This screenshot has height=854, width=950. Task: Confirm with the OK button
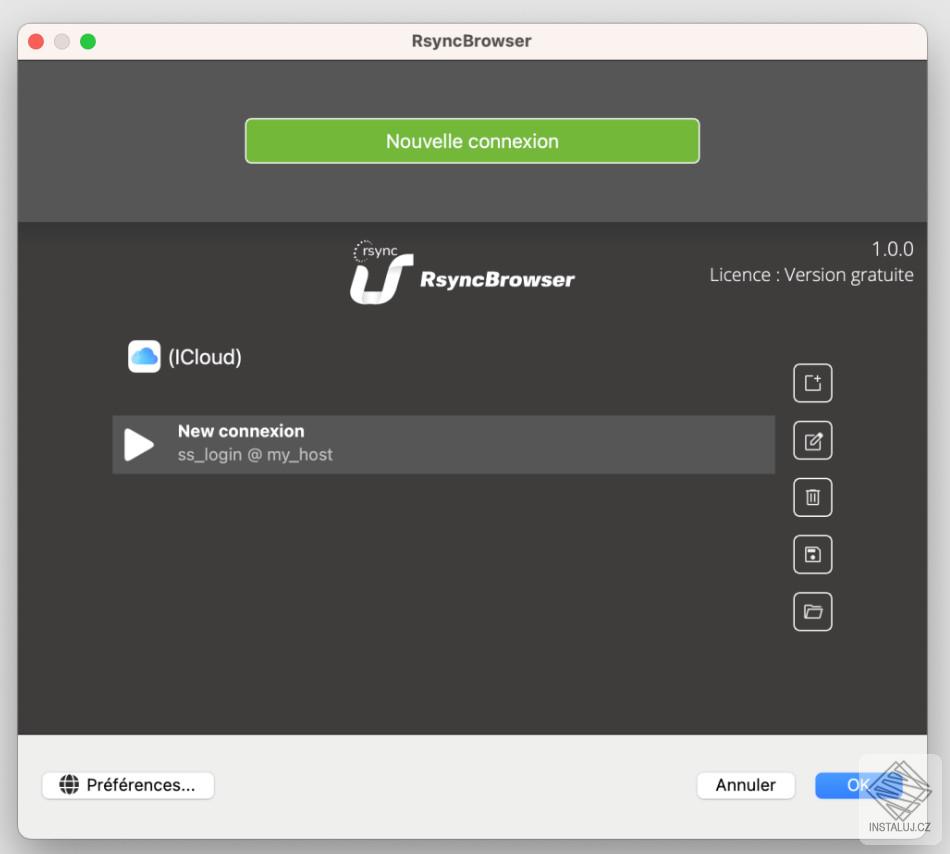[x=862, y=785]
